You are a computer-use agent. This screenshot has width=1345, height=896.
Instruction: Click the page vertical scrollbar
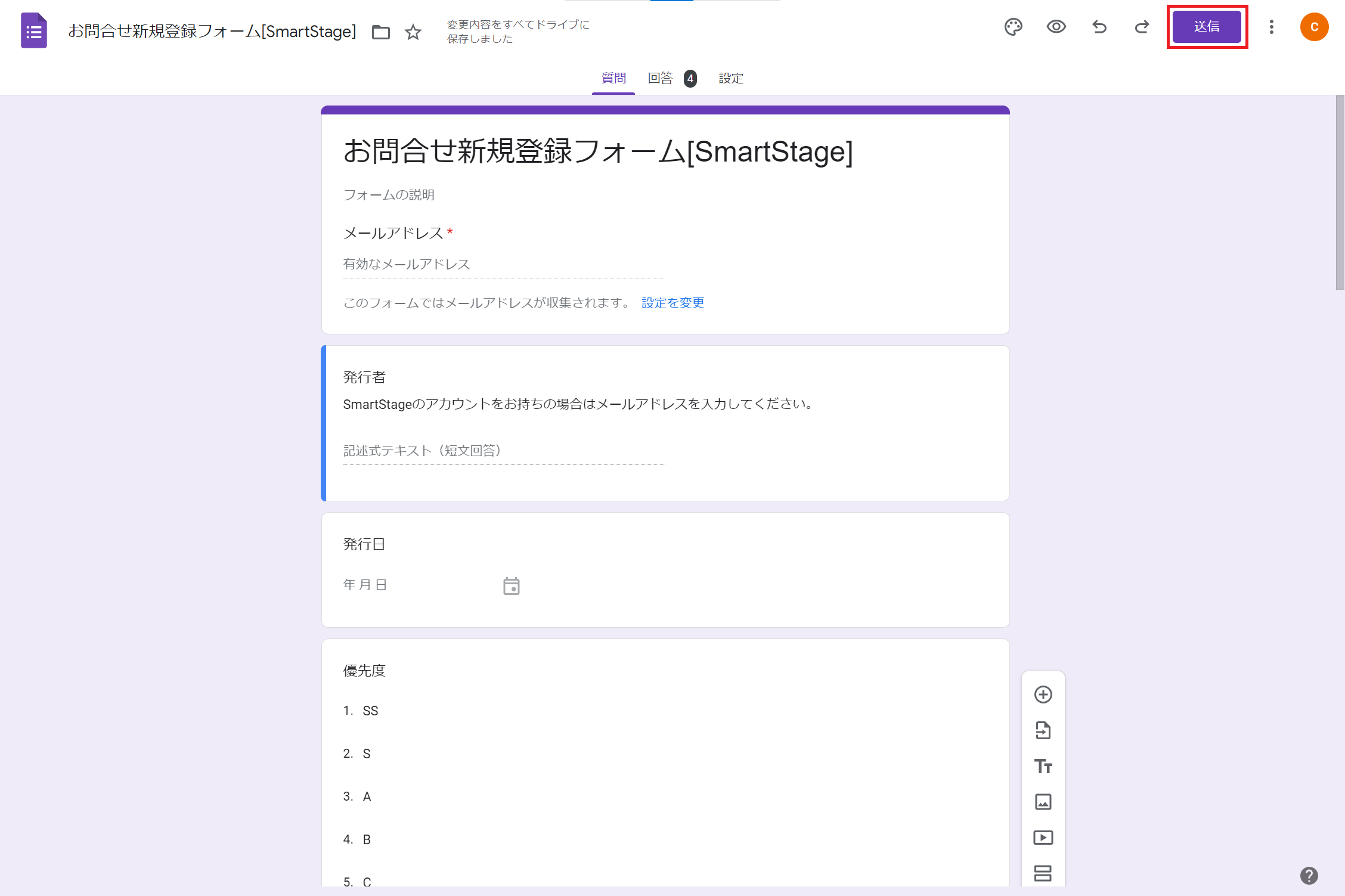pos(1340,193)
